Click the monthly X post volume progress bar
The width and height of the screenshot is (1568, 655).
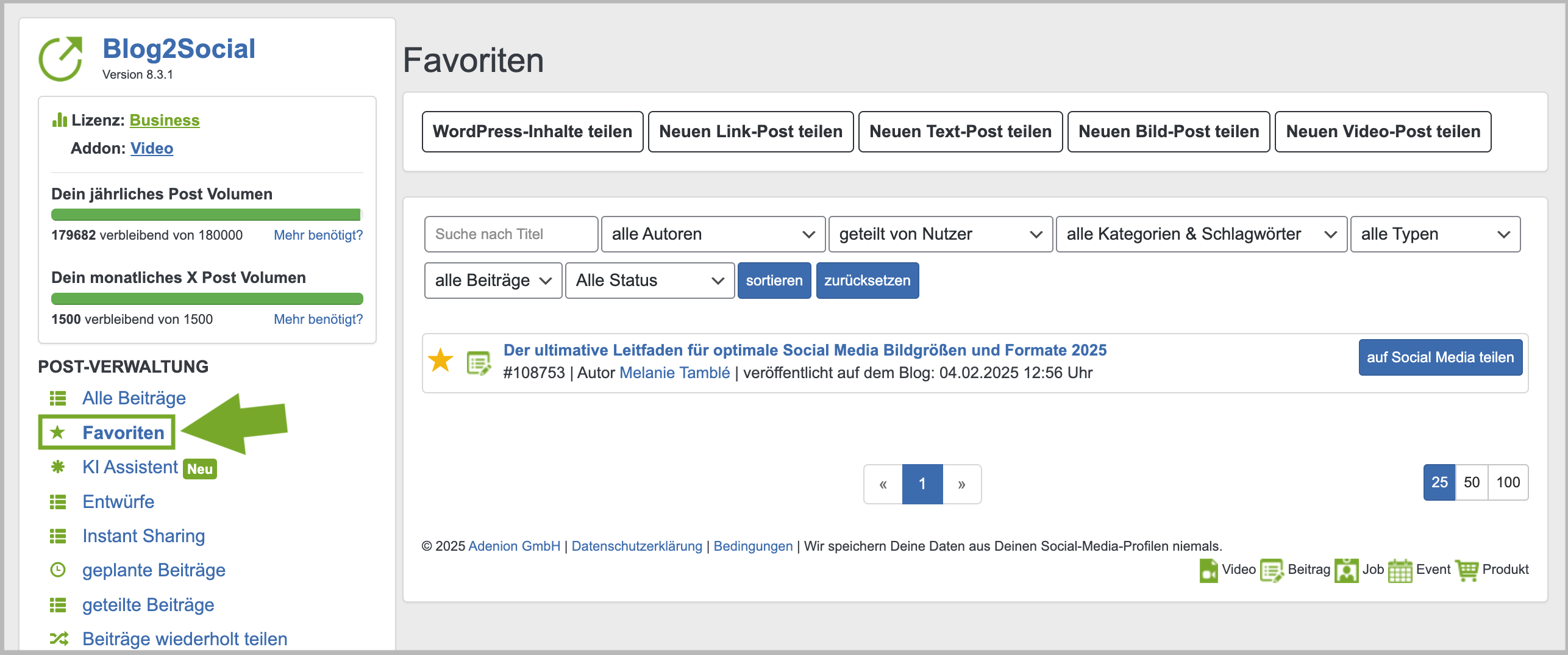[x=207, y=299]
